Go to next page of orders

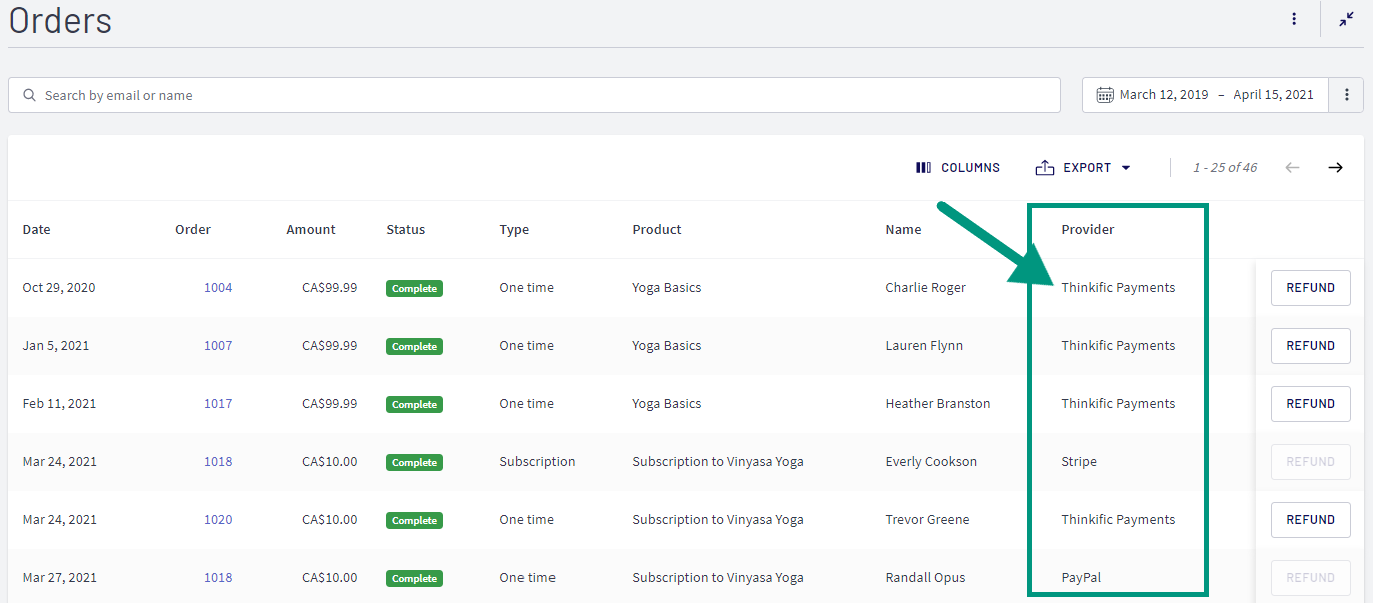click(x=1335, y=168)
